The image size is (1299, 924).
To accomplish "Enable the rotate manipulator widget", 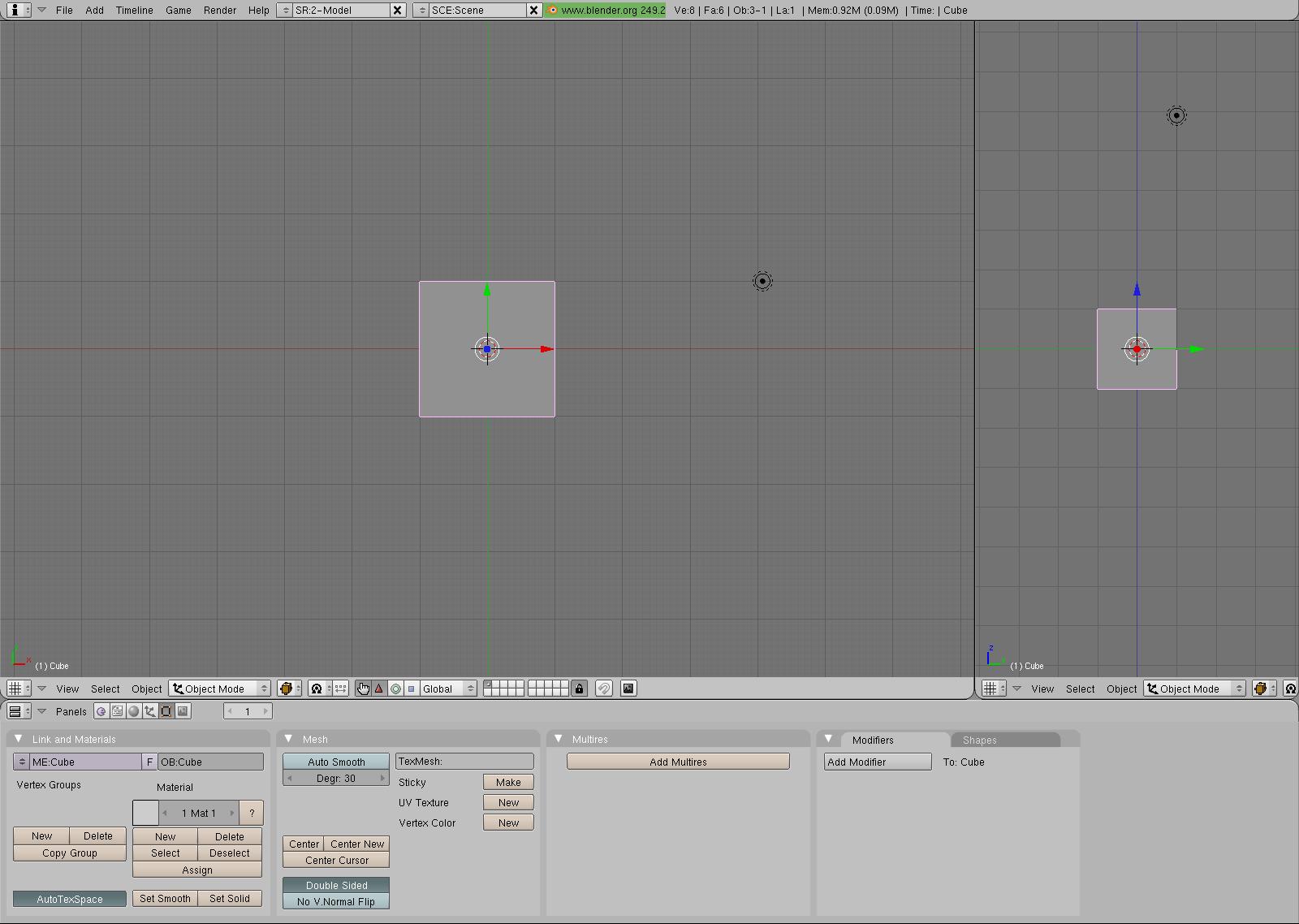I will coord(395,689).
